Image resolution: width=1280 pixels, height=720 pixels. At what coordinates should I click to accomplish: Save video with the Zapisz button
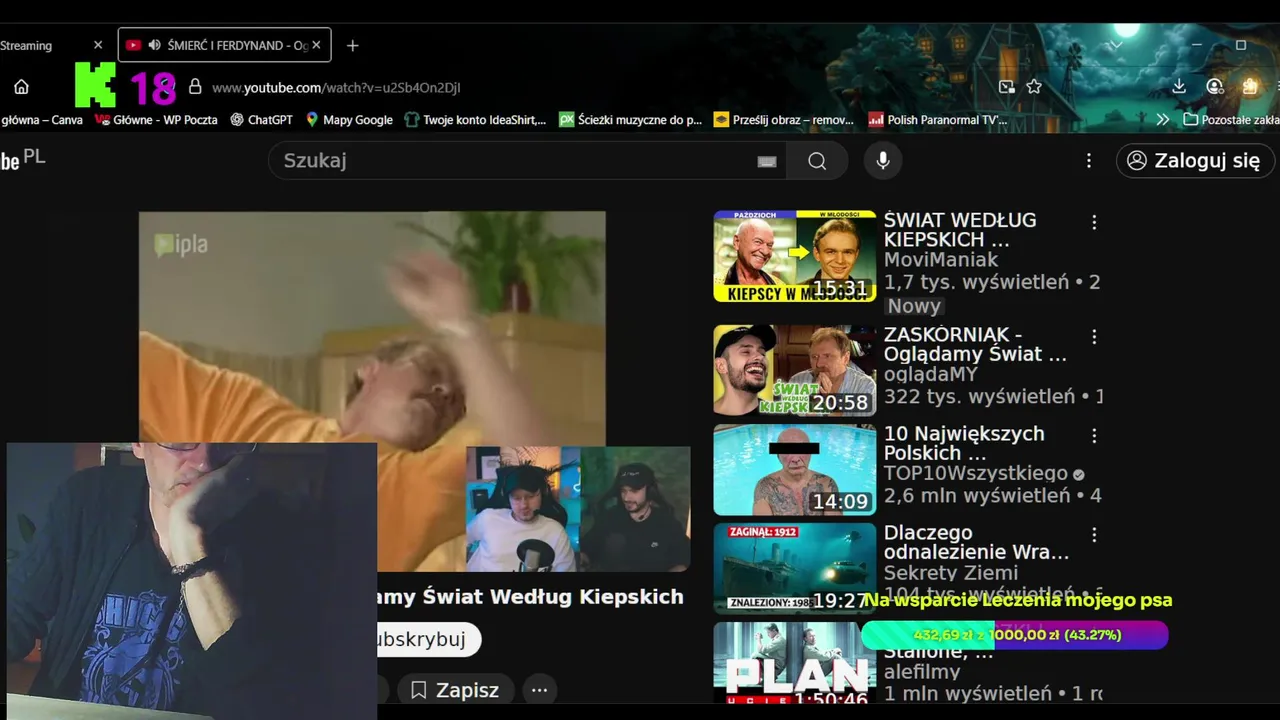pyautogui.click(x=455, y=690)
